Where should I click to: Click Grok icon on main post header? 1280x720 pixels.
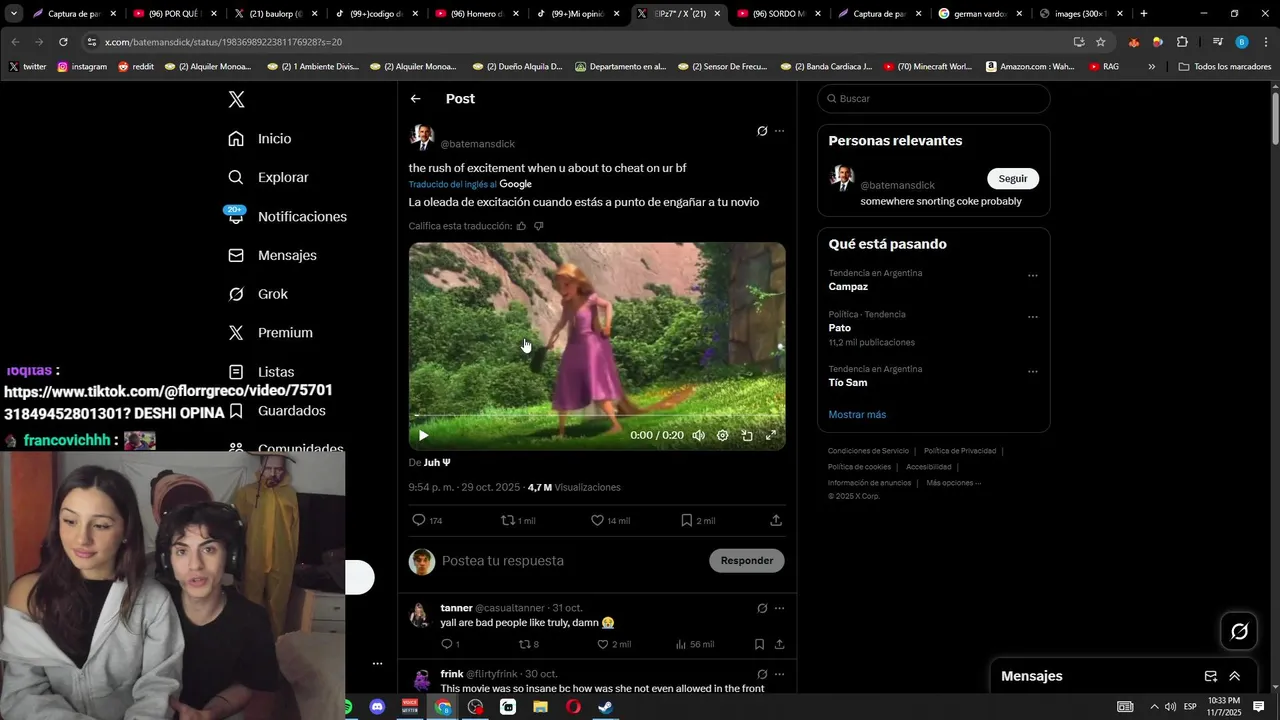click(x=762, y=131)
